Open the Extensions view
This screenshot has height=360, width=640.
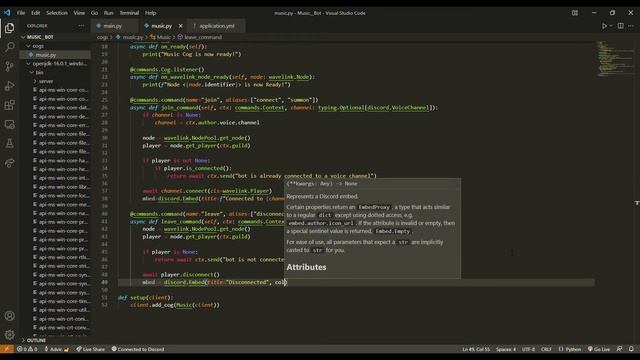(9, 105)
